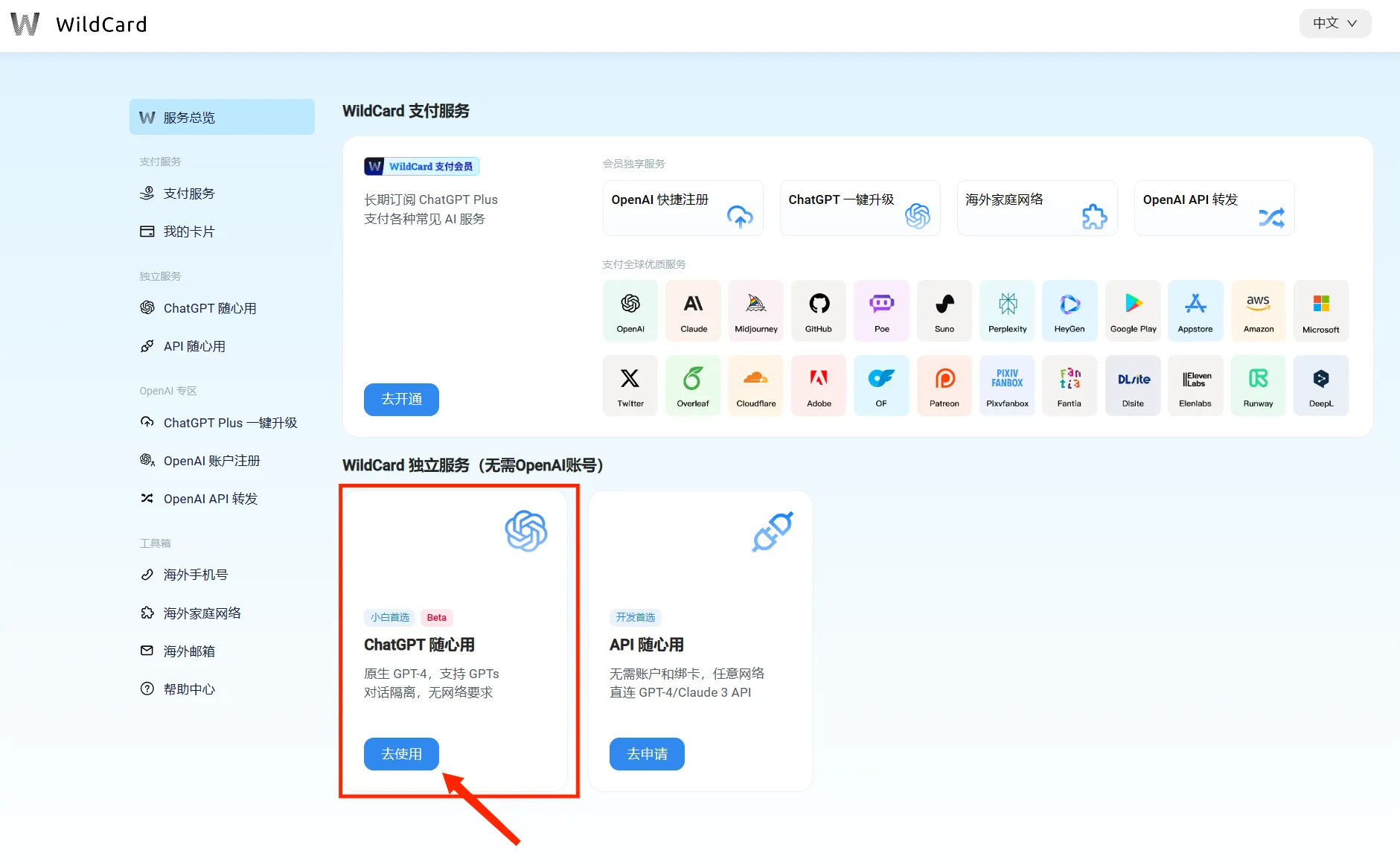This screenshot has height=862, width=1400.
Task: Open the Dlsite service tile
Action: (1134, 385)
